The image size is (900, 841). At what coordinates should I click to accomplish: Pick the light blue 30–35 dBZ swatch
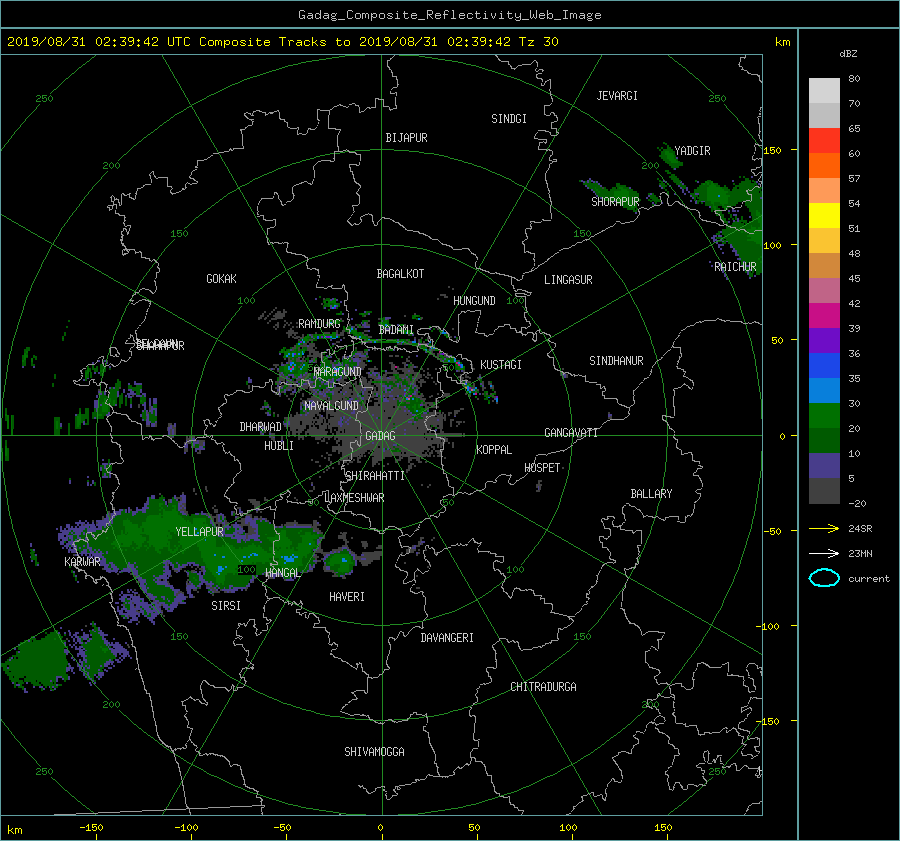[824, 390]
